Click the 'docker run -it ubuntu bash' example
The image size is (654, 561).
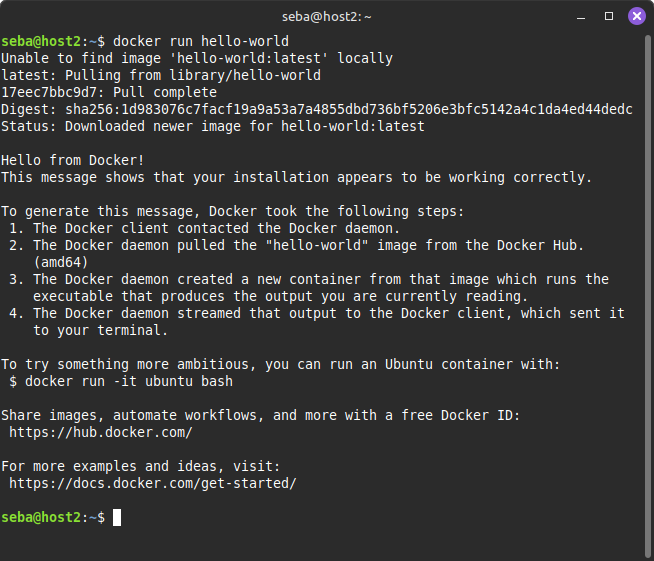pyautogui.click(x=129, y=381)
